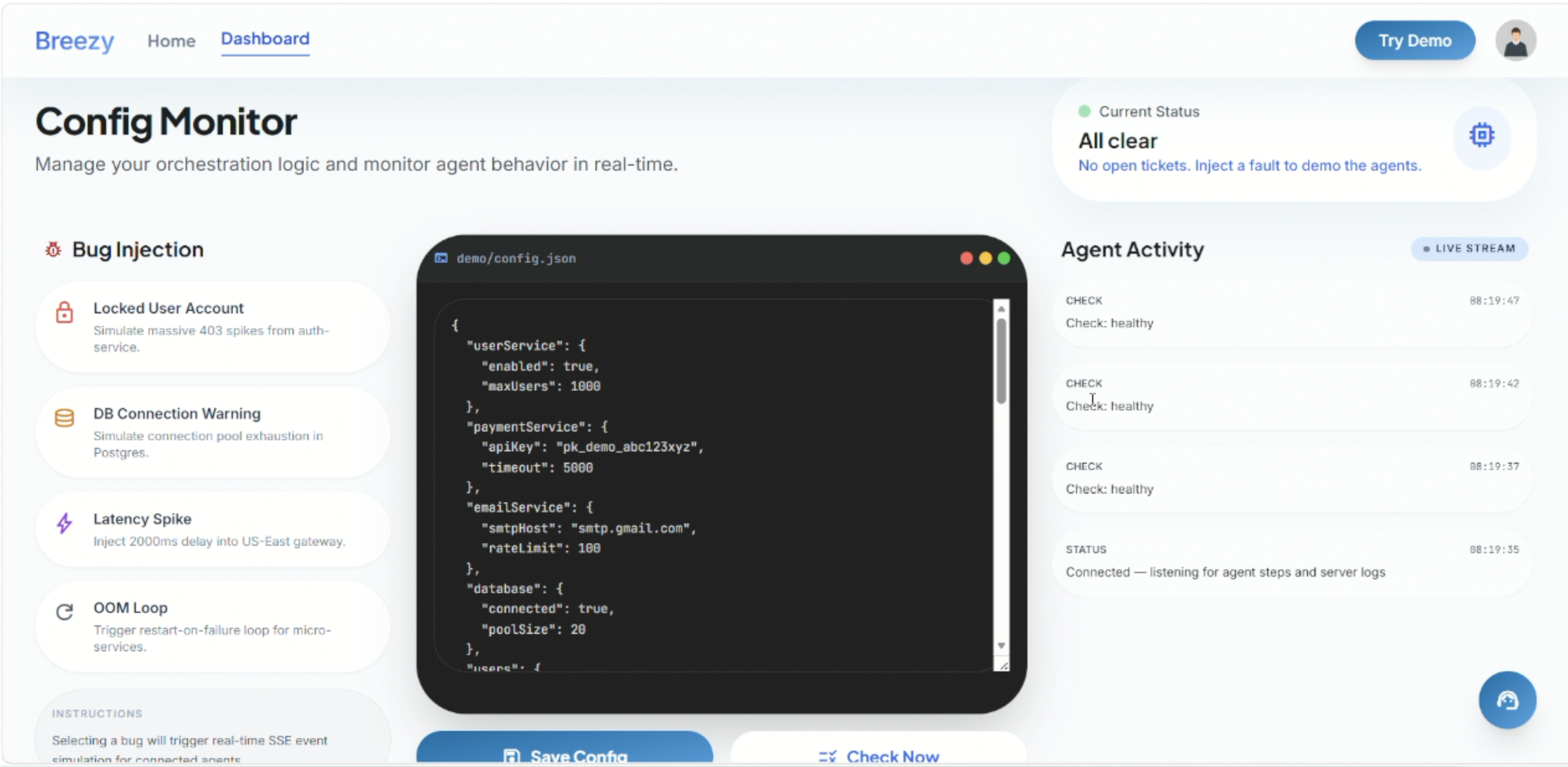Switch to the Dashboard tab

point(265,39)
